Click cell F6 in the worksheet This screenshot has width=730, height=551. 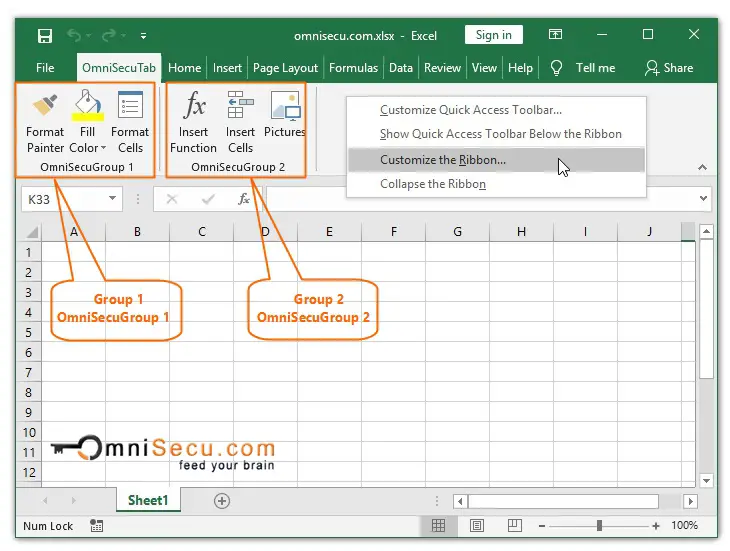coord(393,352)
